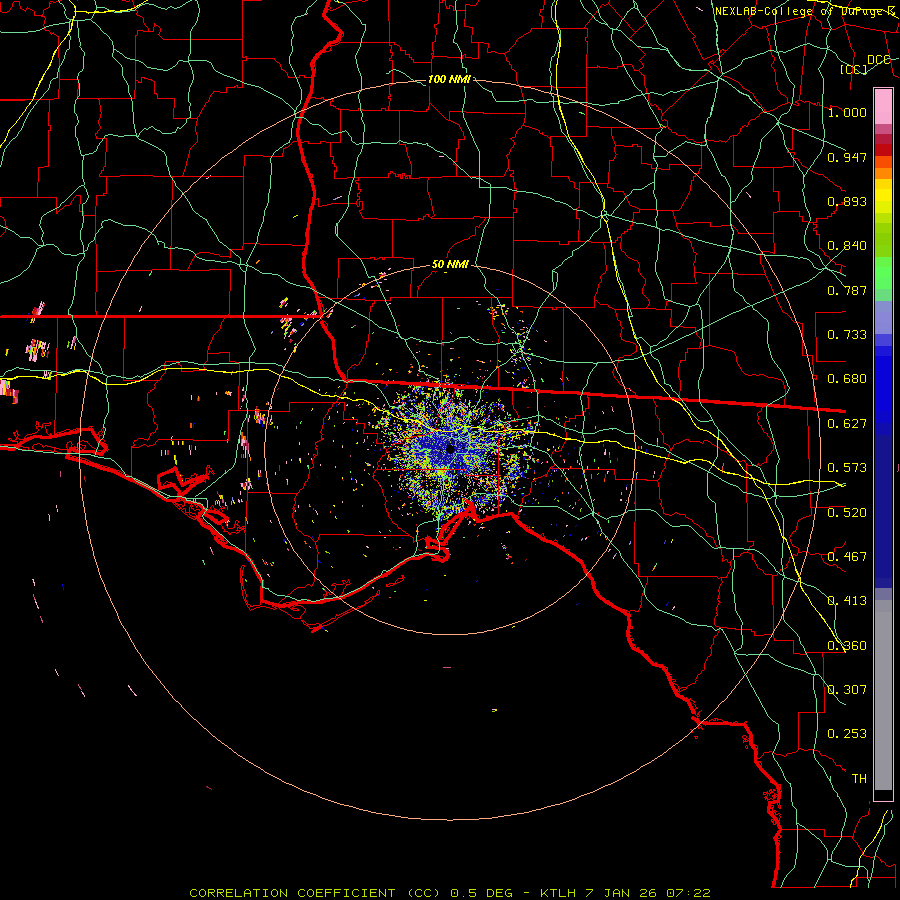Click the black KTLH radar site dot
900x900 pixels.
451,448
